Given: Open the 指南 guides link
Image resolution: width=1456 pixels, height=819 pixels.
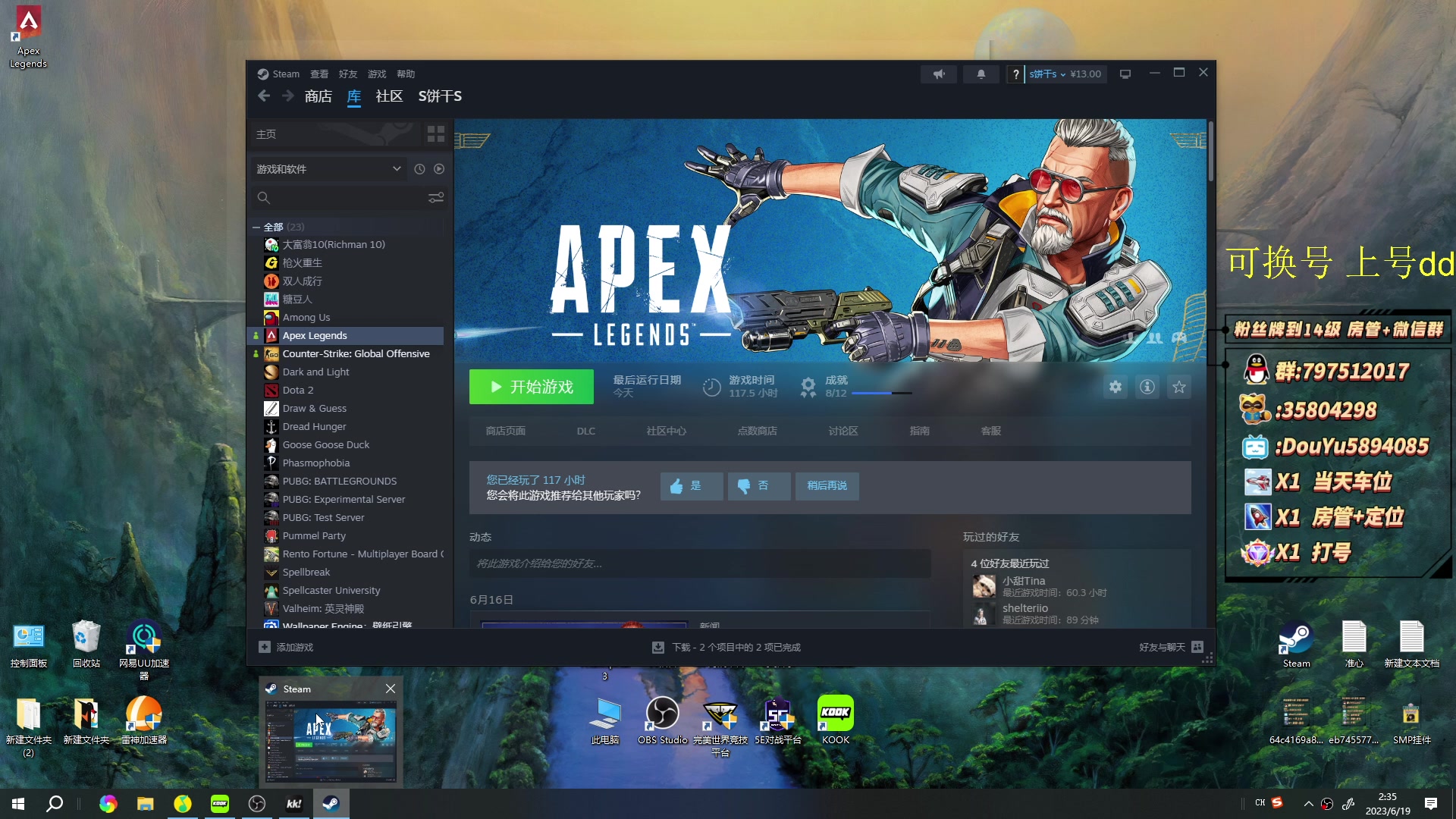Looking at the screenshot, I should point(920,431).
